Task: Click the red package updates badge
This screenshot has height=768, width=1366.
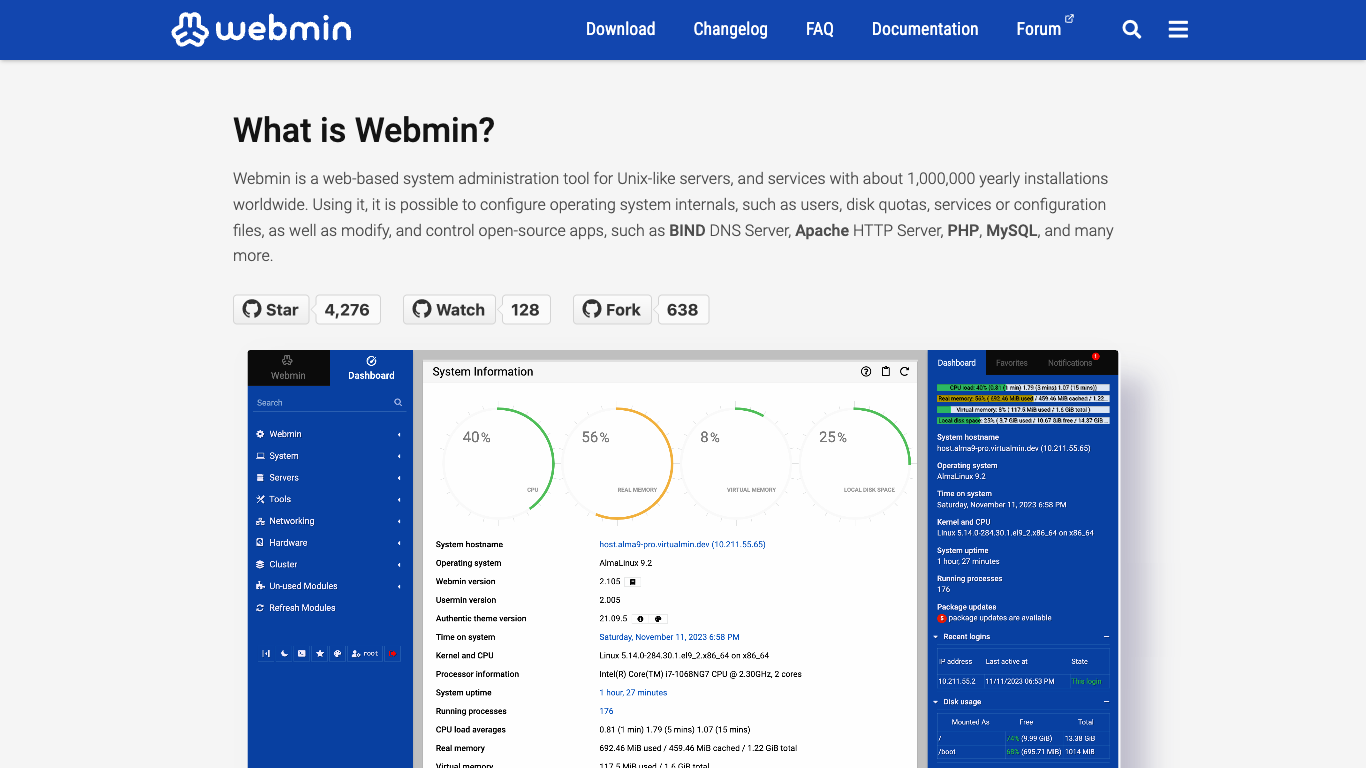Action: coord(941,618)
